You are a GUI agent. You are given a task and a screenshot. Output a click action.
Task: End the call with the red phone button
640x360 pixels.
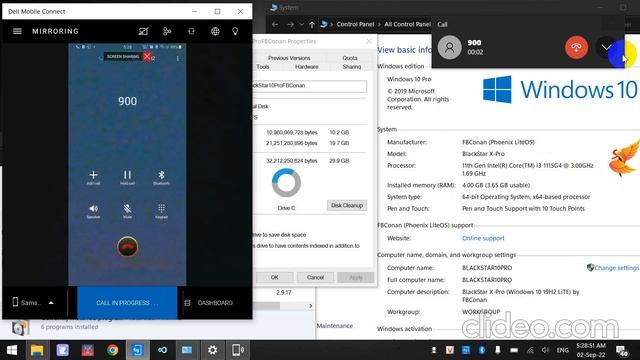click(128, 247)
